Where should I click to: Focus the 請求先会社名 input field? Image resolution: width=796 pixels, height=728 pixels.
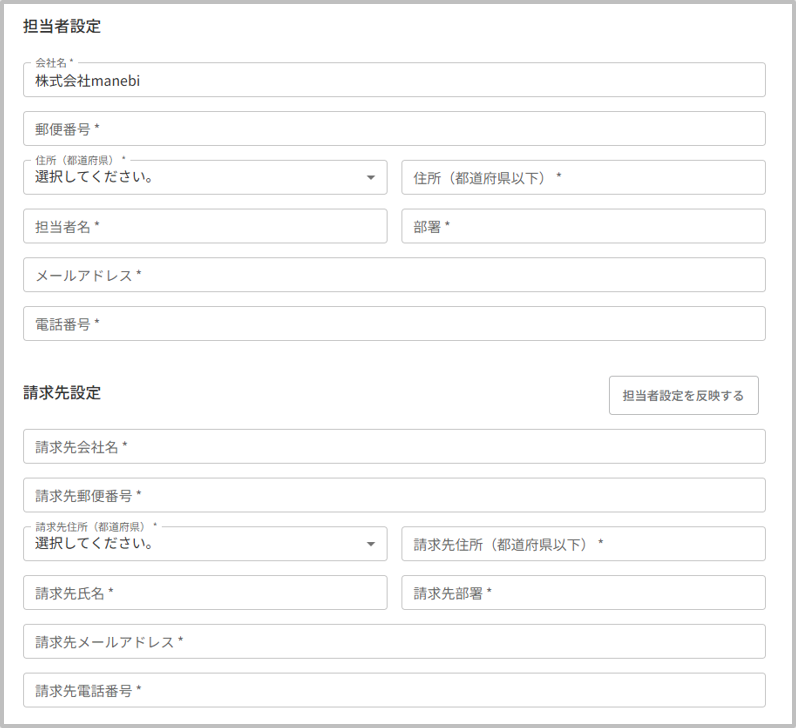(394, 446)
